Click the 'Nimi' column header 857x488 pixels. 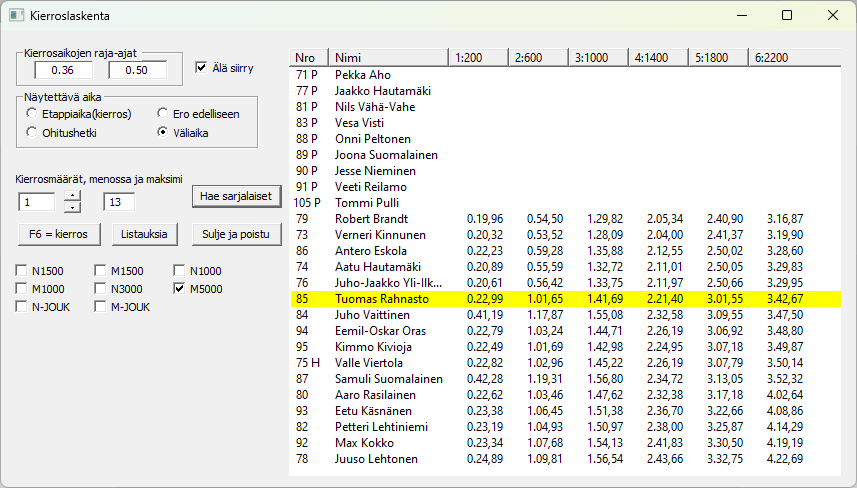pyautogui.click(x=387, y=57)
